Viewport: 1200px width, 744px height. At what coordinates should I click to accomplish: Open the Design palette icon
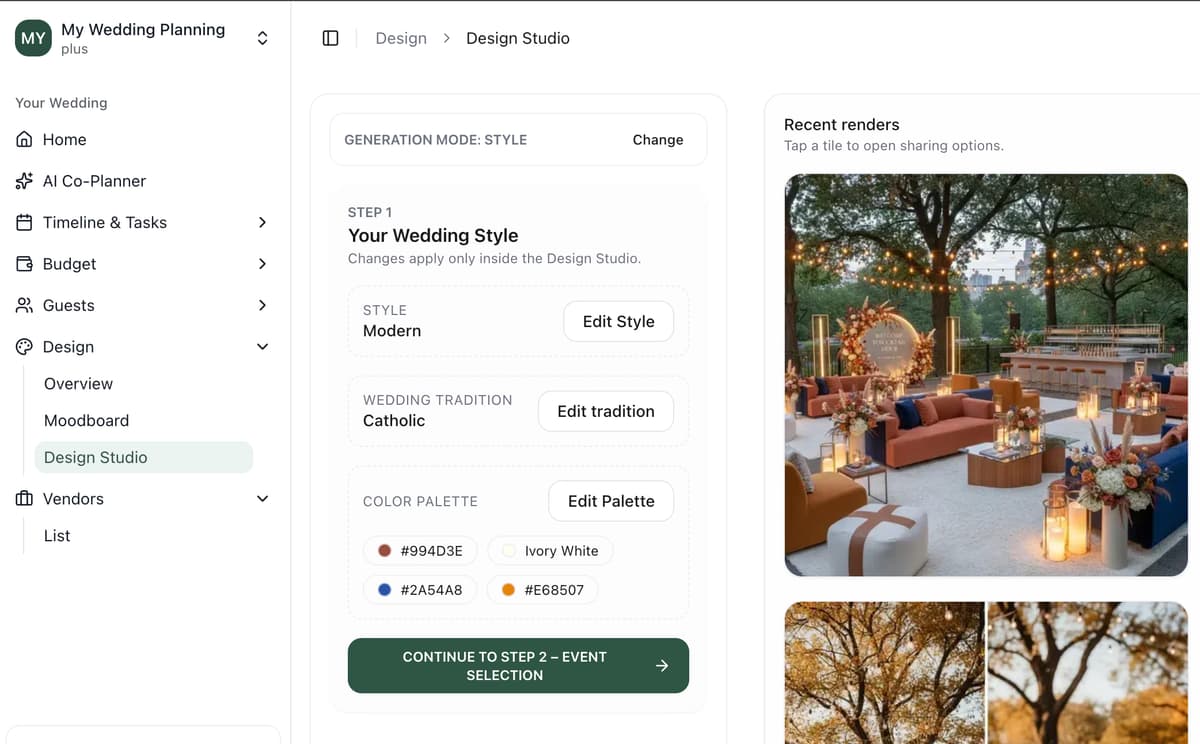(24, 346)
